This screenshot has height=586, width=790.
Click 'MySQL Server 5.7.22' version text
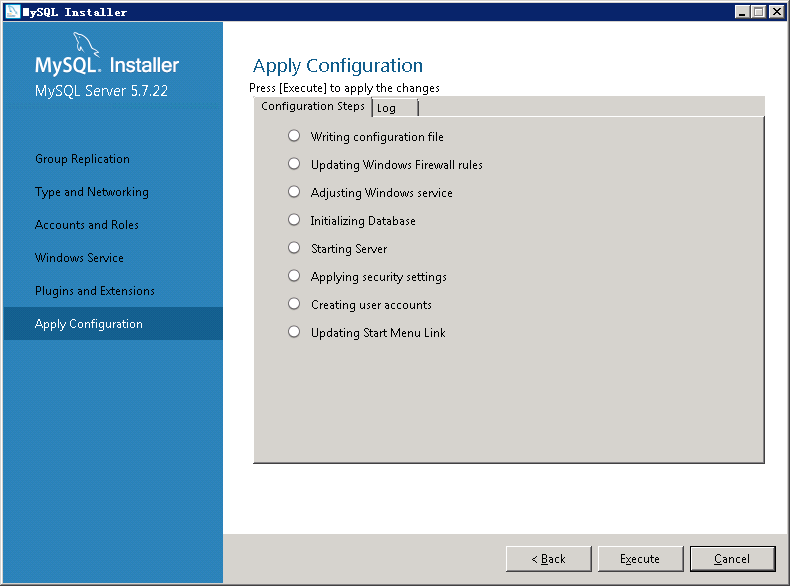coord(101,91)
